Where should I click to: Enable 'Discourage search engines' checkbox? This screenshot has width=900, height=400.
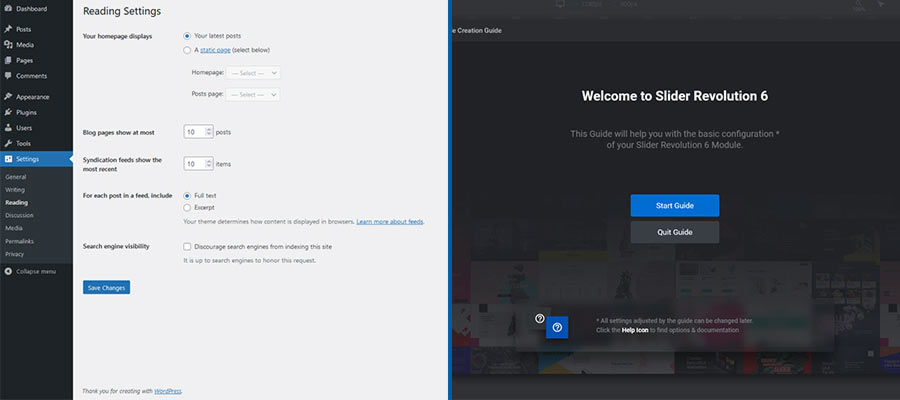[187, 246]
